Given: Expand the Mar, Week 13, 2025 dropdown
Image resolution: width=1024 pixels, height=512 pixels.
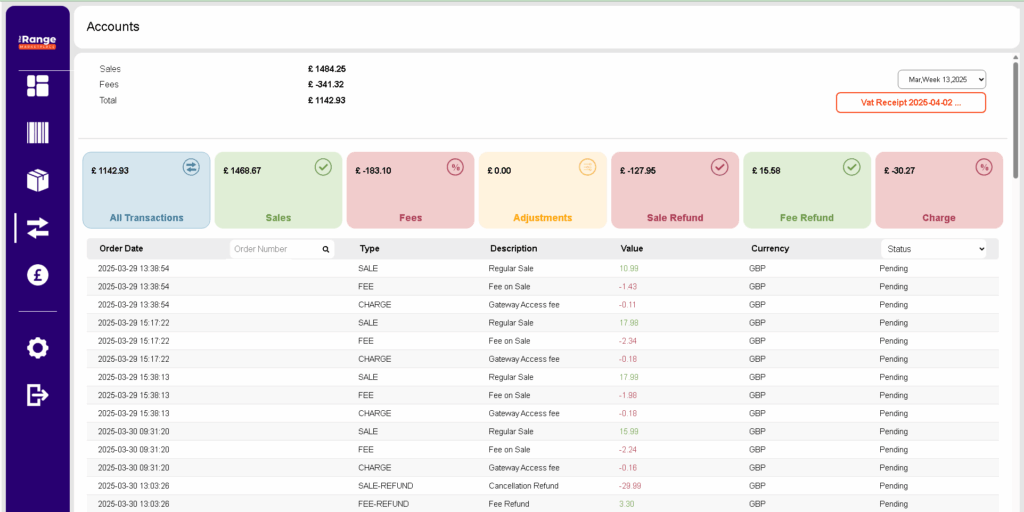Looking at the screenshot, I should click(941, 79).
